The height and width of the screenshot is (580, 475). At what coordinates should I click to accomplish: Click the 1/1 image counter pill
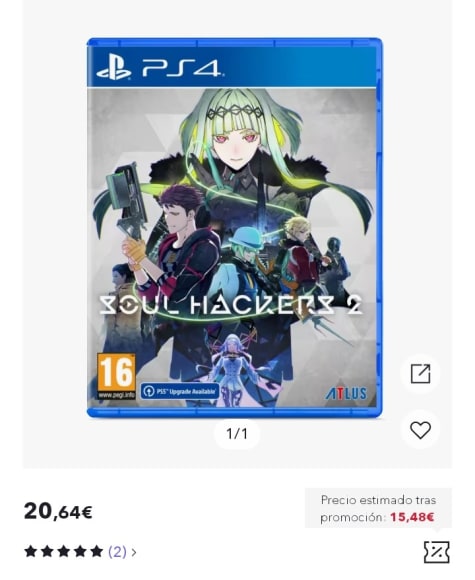[x=237, y=434]
